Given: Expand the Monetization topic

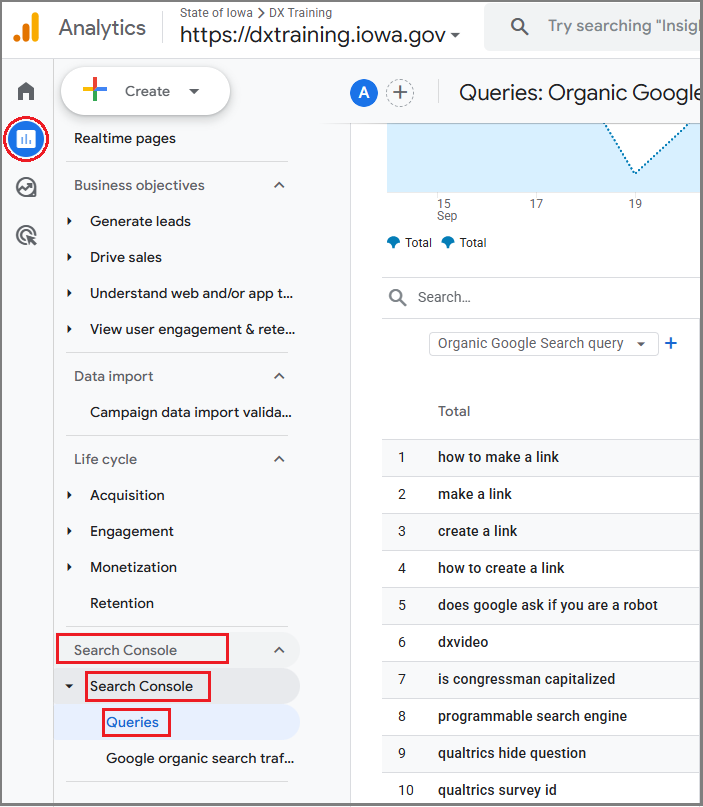Looking at the screenshot, I should 69,567.
